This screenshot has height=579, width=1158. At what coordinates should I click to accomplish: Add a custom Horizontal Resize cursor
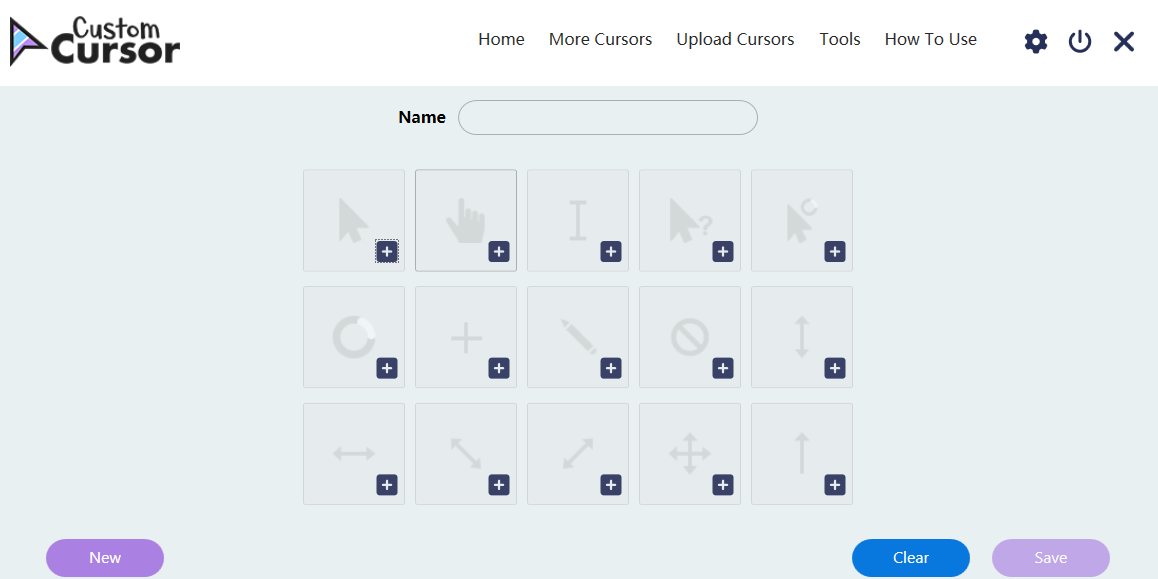(387, 485)
